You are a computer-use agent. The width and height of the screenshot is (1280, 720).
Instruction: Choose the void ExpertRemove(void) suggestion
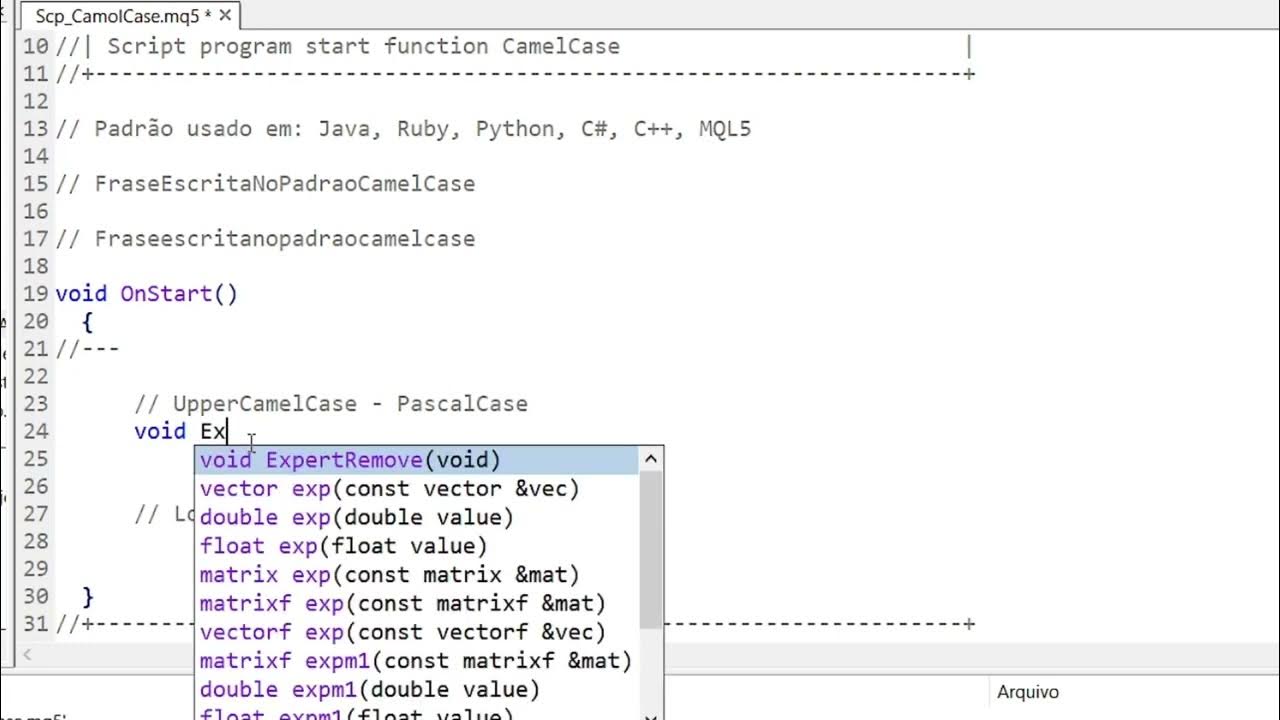pyautogui.click(x=350, y=460)
